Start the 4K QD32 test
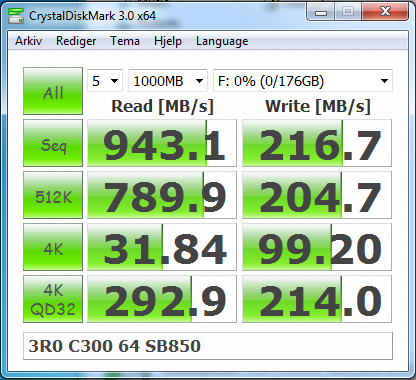 click(53, 299)
